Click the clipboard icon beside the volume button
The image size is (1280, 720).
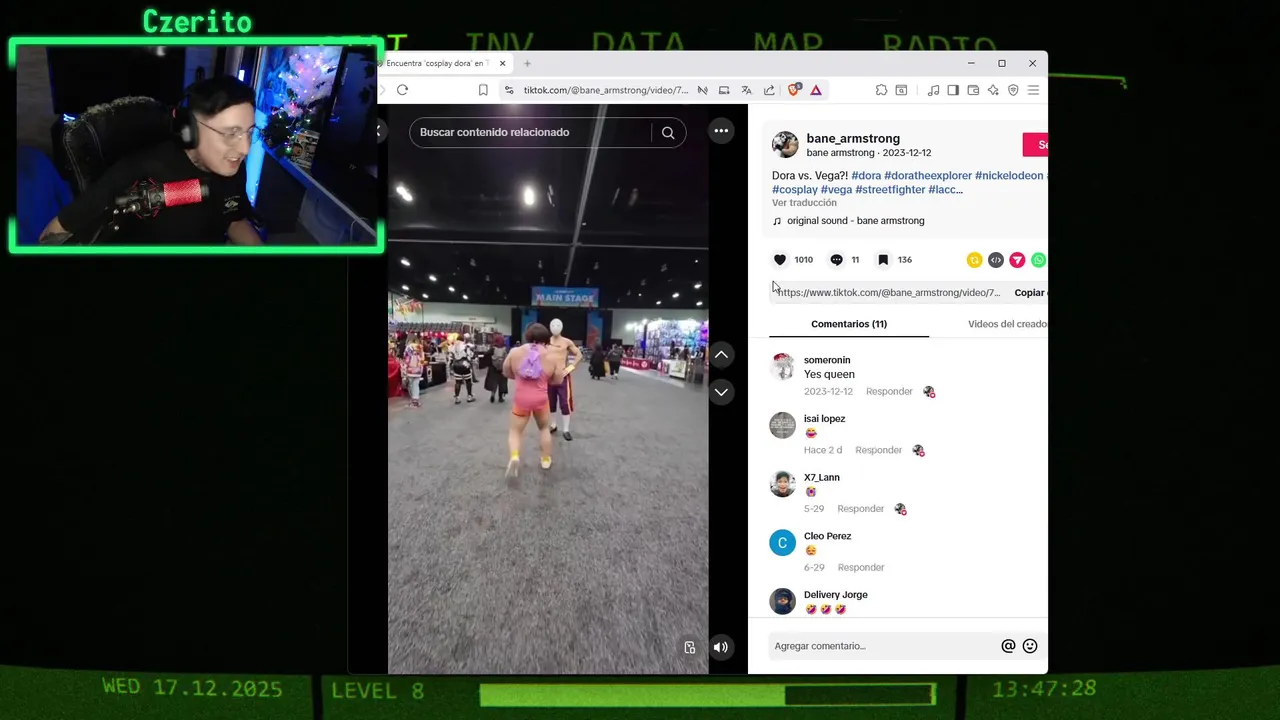690,647
